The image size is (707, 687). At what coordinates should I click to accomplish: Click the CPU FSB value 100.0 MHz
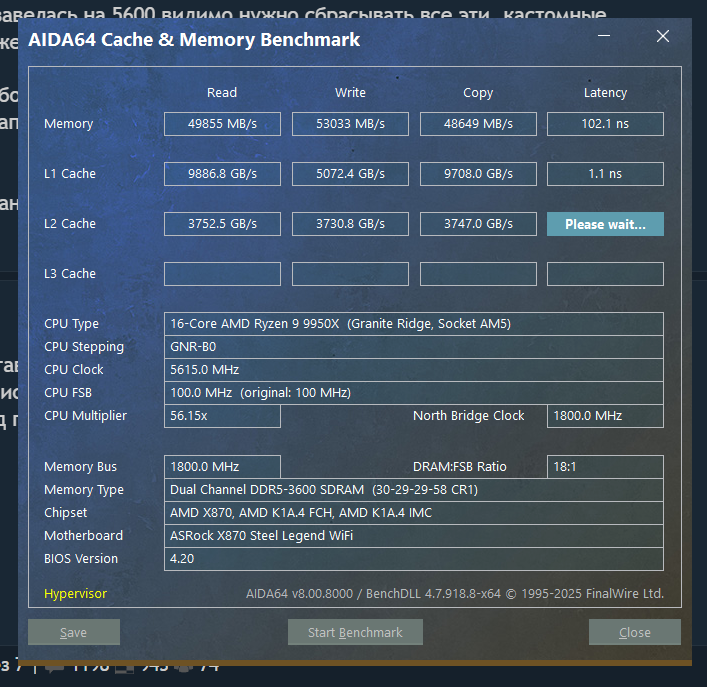(414, 393)
